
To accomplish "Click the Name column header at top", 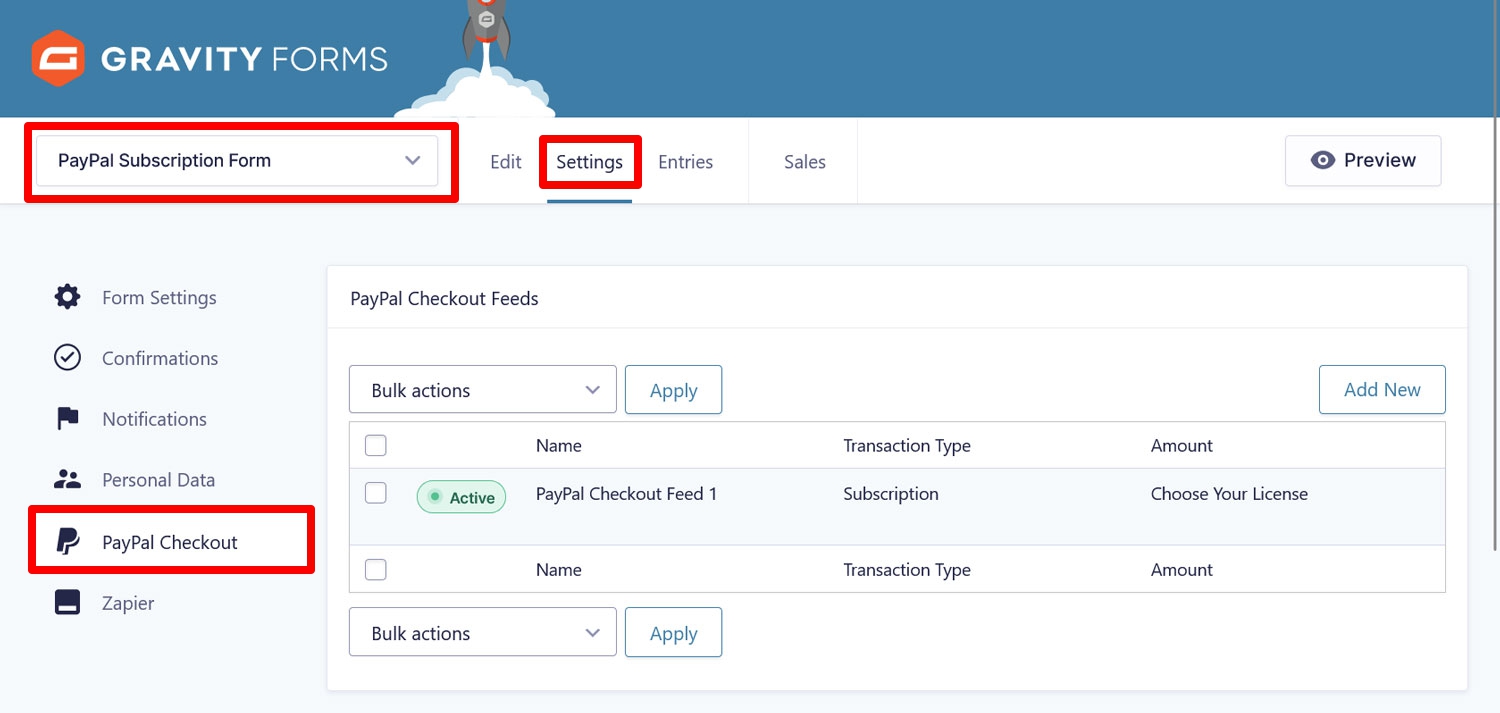I will tap(558, 446).
